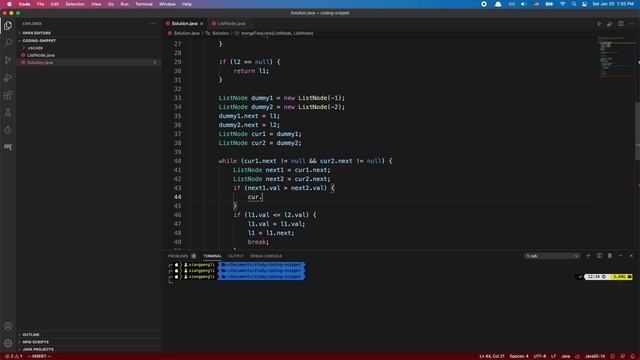640x360 pixels.
Task: Click the feedback icon in status bar
Action: (x=622, y=356)
